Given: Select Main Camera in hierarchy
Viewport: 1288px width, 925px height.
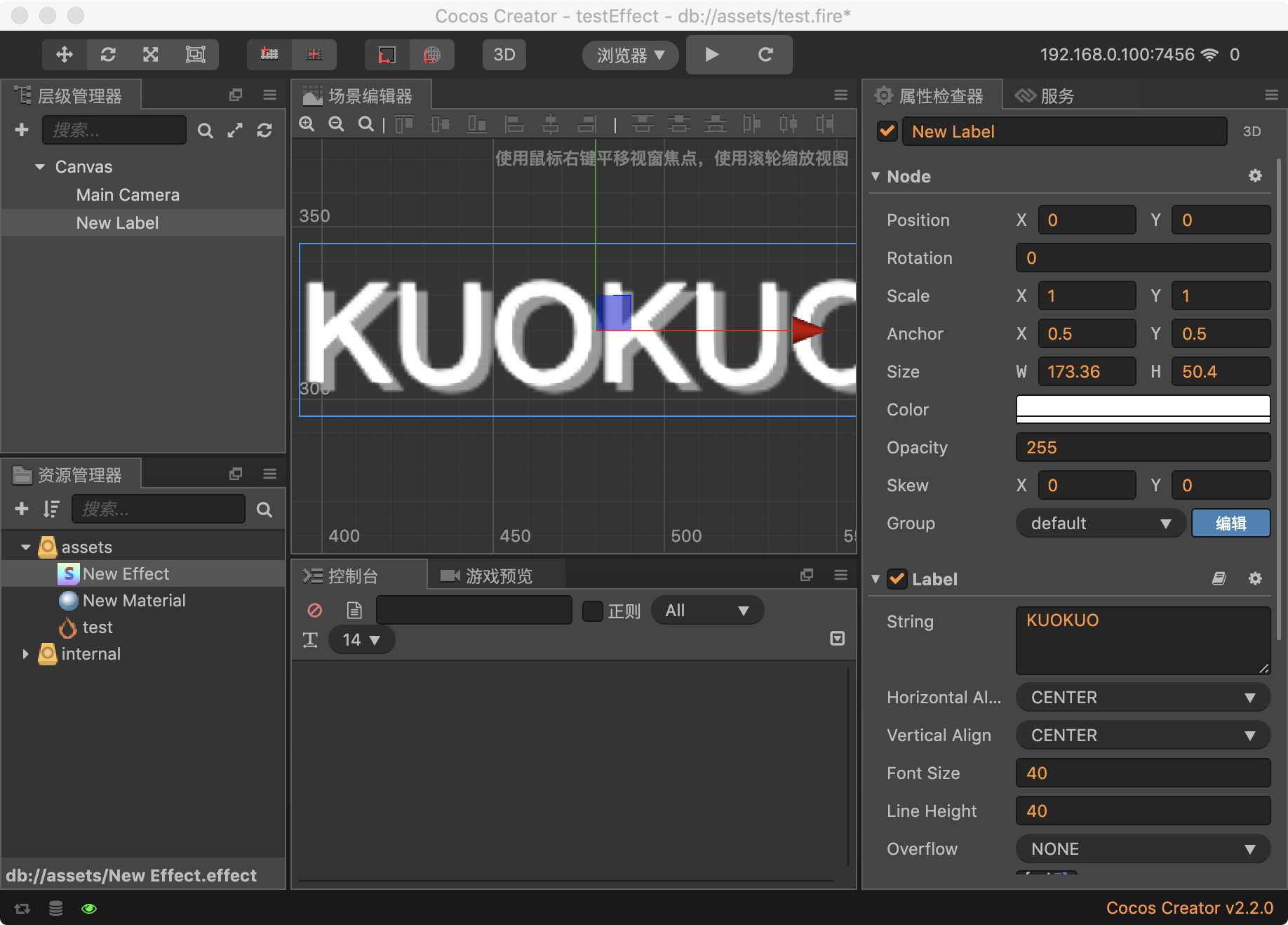Looking at the screenshot, I should point(128,195).
